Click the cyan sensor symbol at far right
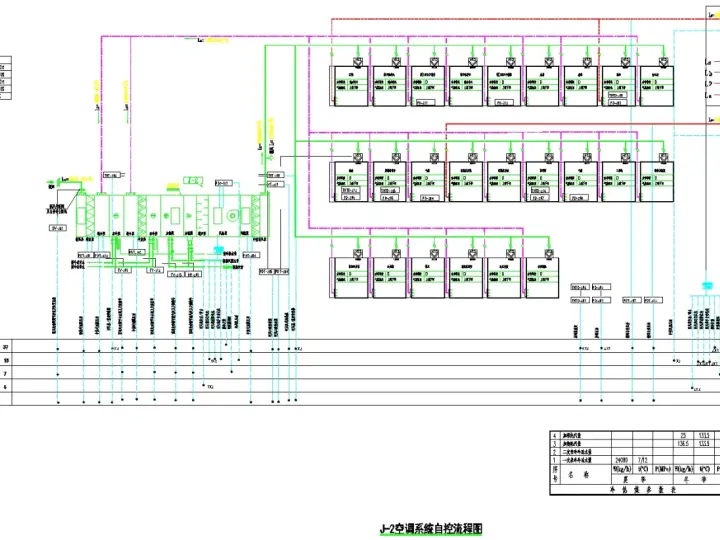Image resolution: width=720 pixels, height=540 pixels. click(707, 286)
